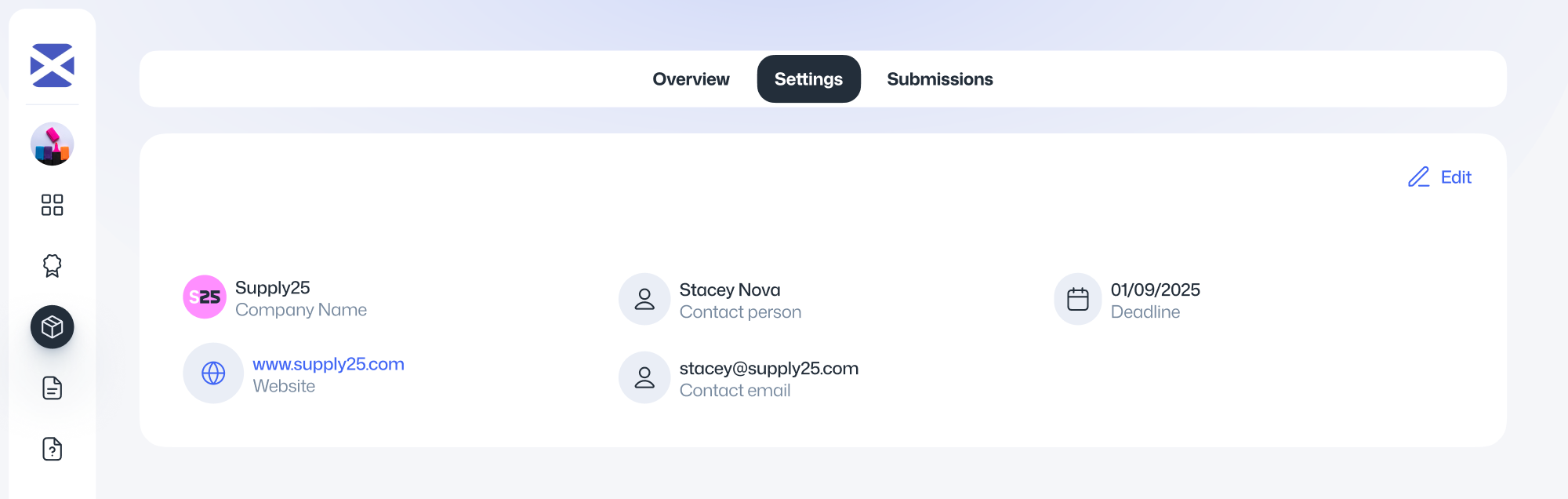Click the contact email person icon
This screenshot has width=1568, height=499.
coord(644,377)
